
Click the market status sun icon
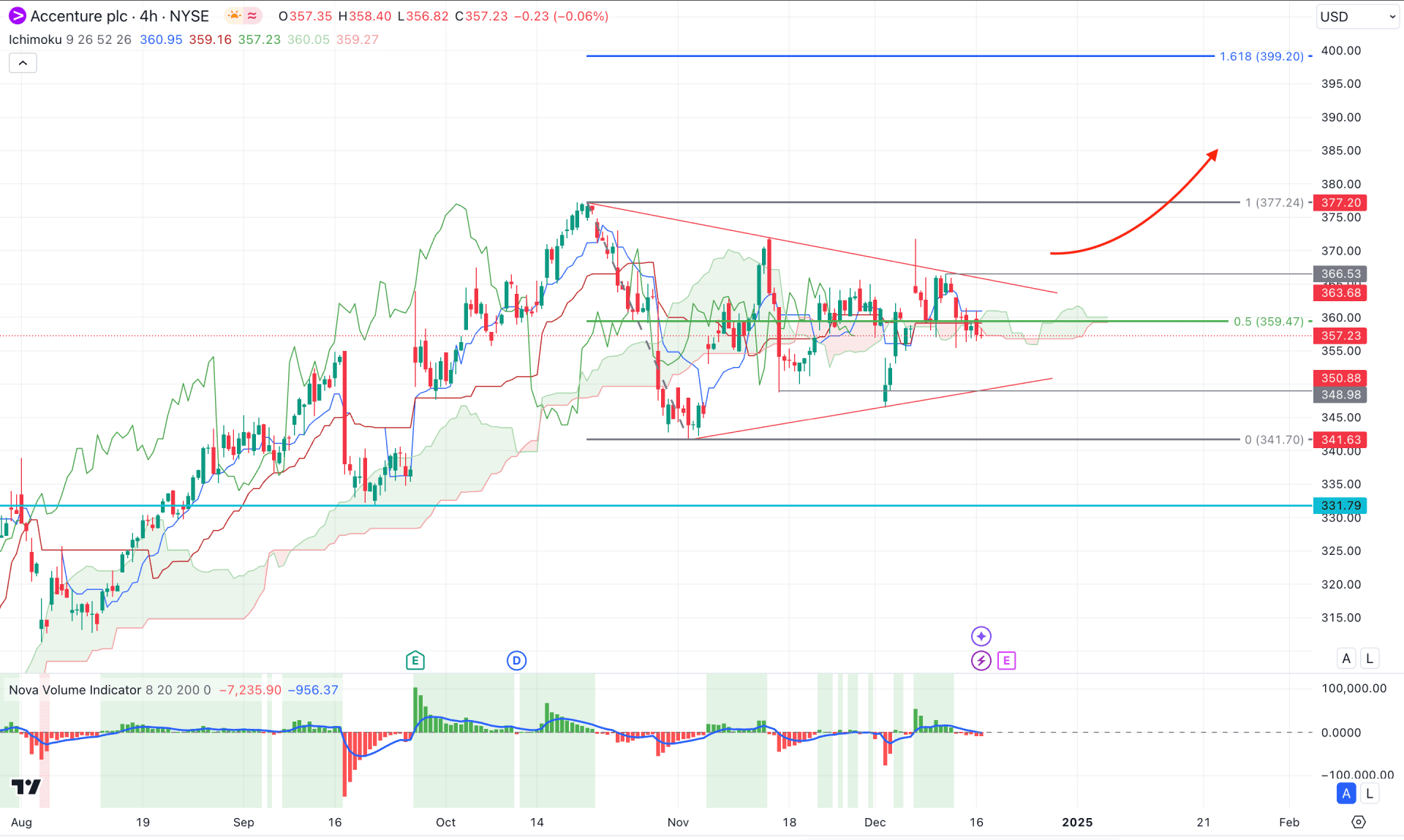pyautogui.click(x=233, y=15)
